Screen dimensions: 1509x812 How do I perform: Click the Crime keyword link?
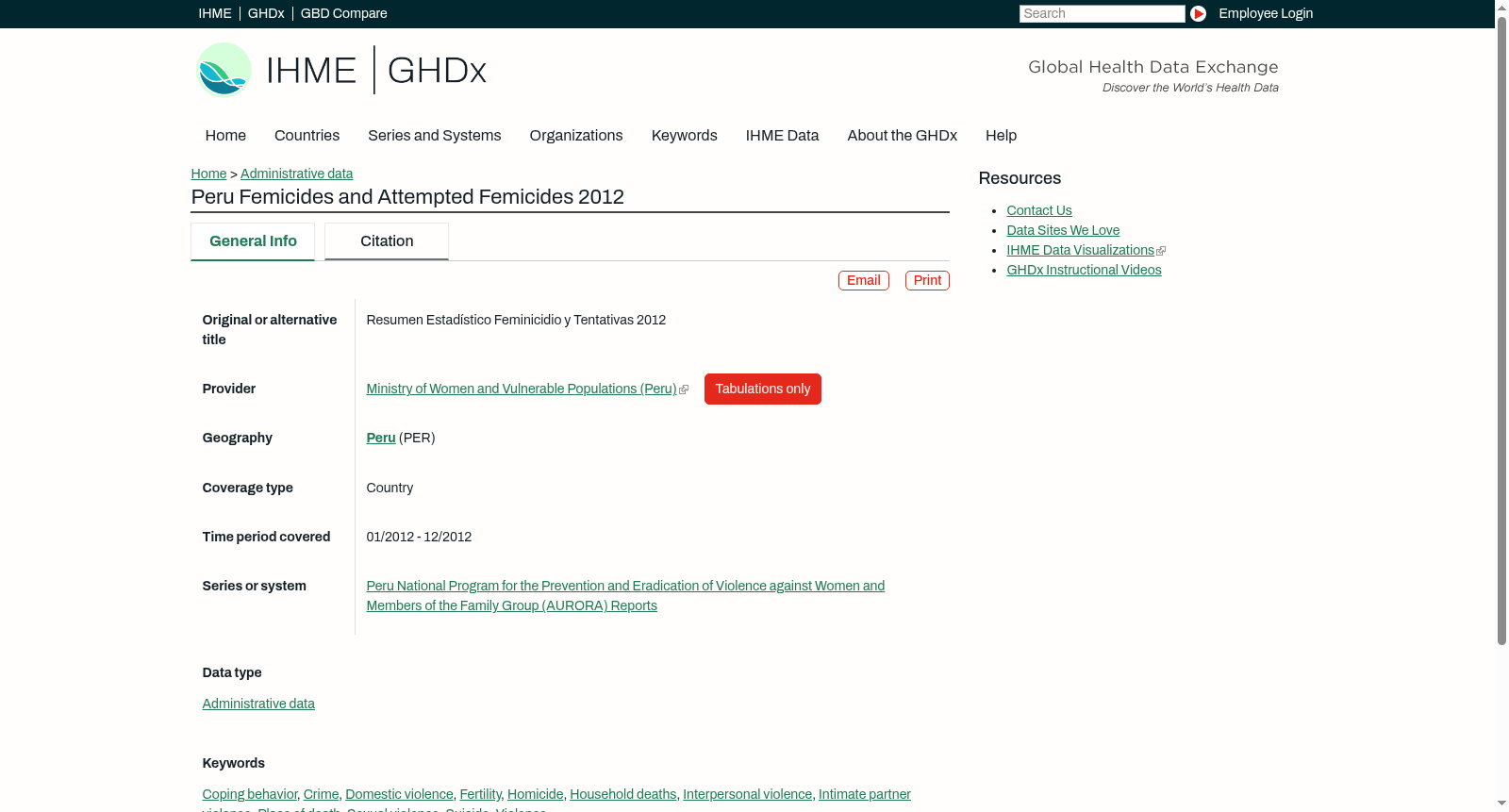(321, 794)
